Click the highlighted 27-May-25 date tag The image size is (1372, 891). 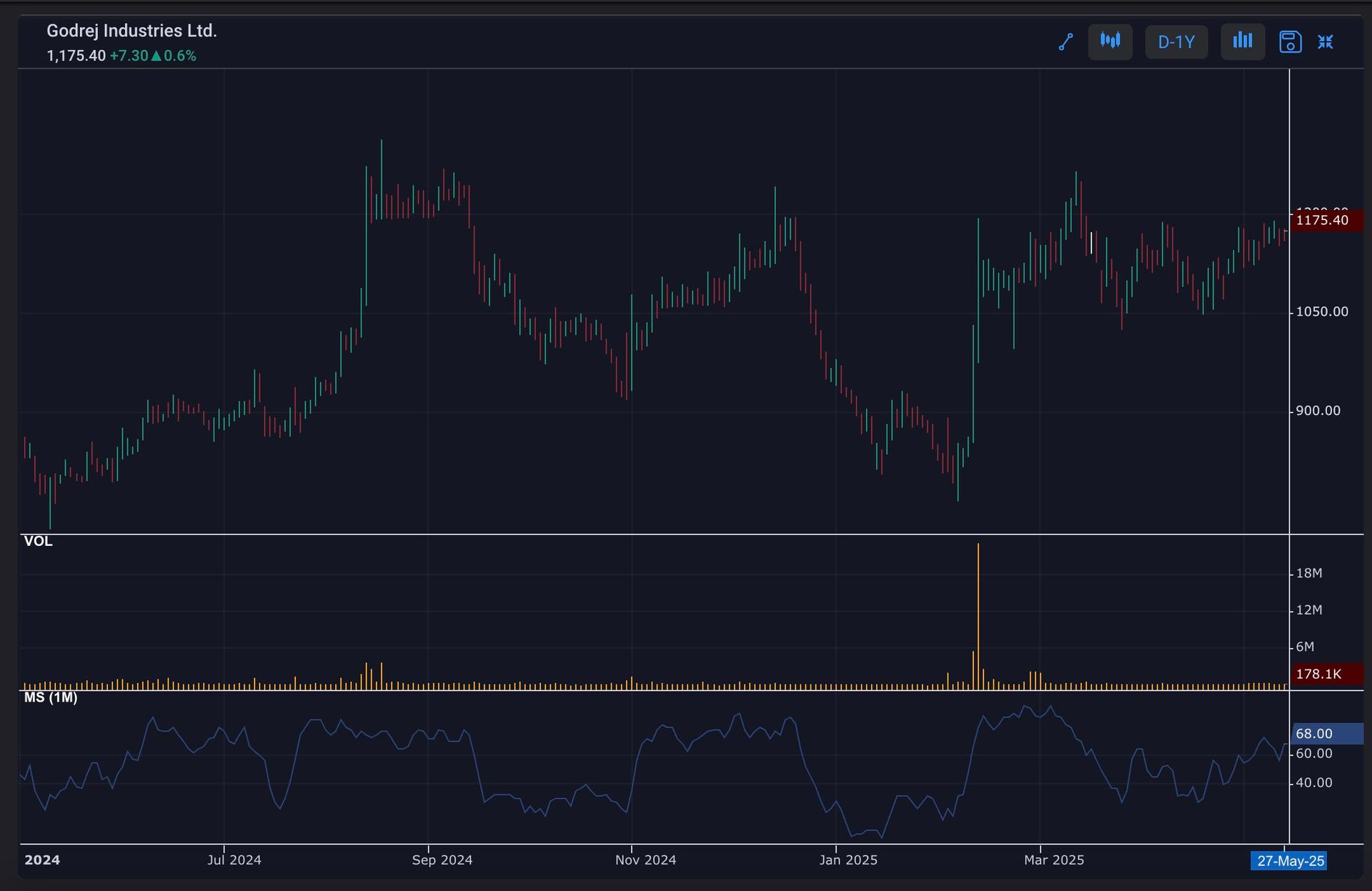[1291, 861]
